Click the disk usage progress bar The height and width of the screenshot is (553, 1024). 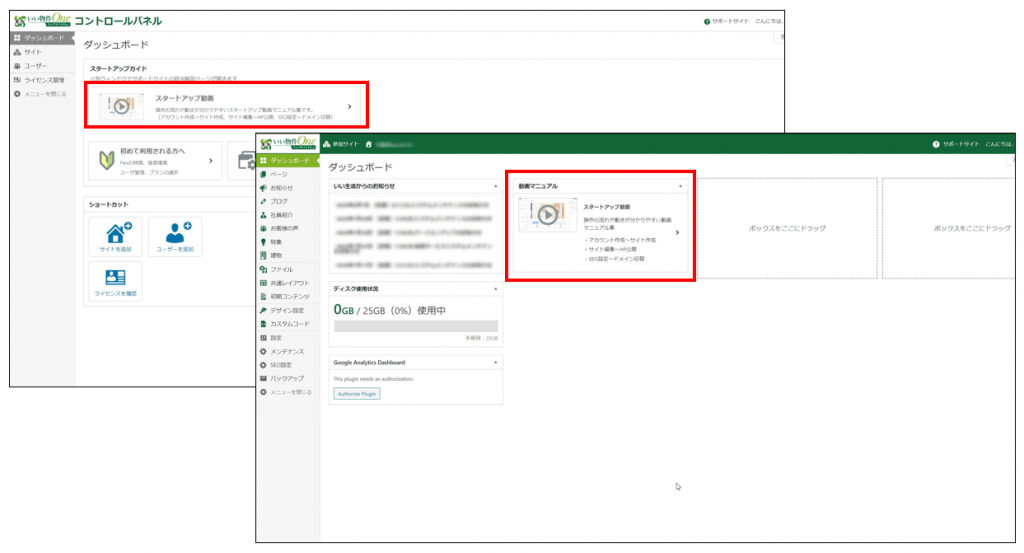[x=415, y=326]
